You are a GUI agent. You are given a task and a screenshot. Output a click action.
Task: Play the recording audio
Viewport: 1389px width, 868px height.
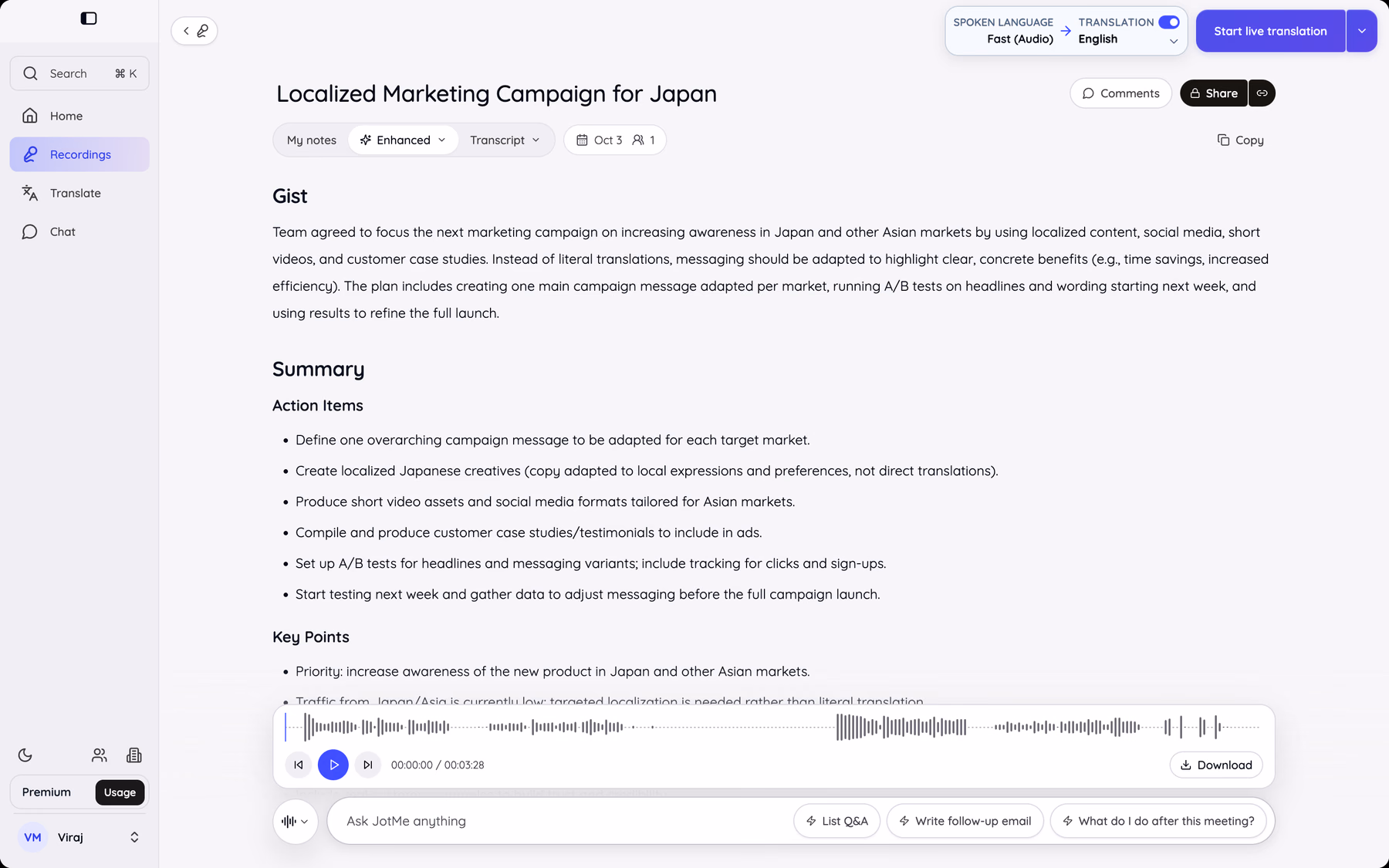click(333, 765)
